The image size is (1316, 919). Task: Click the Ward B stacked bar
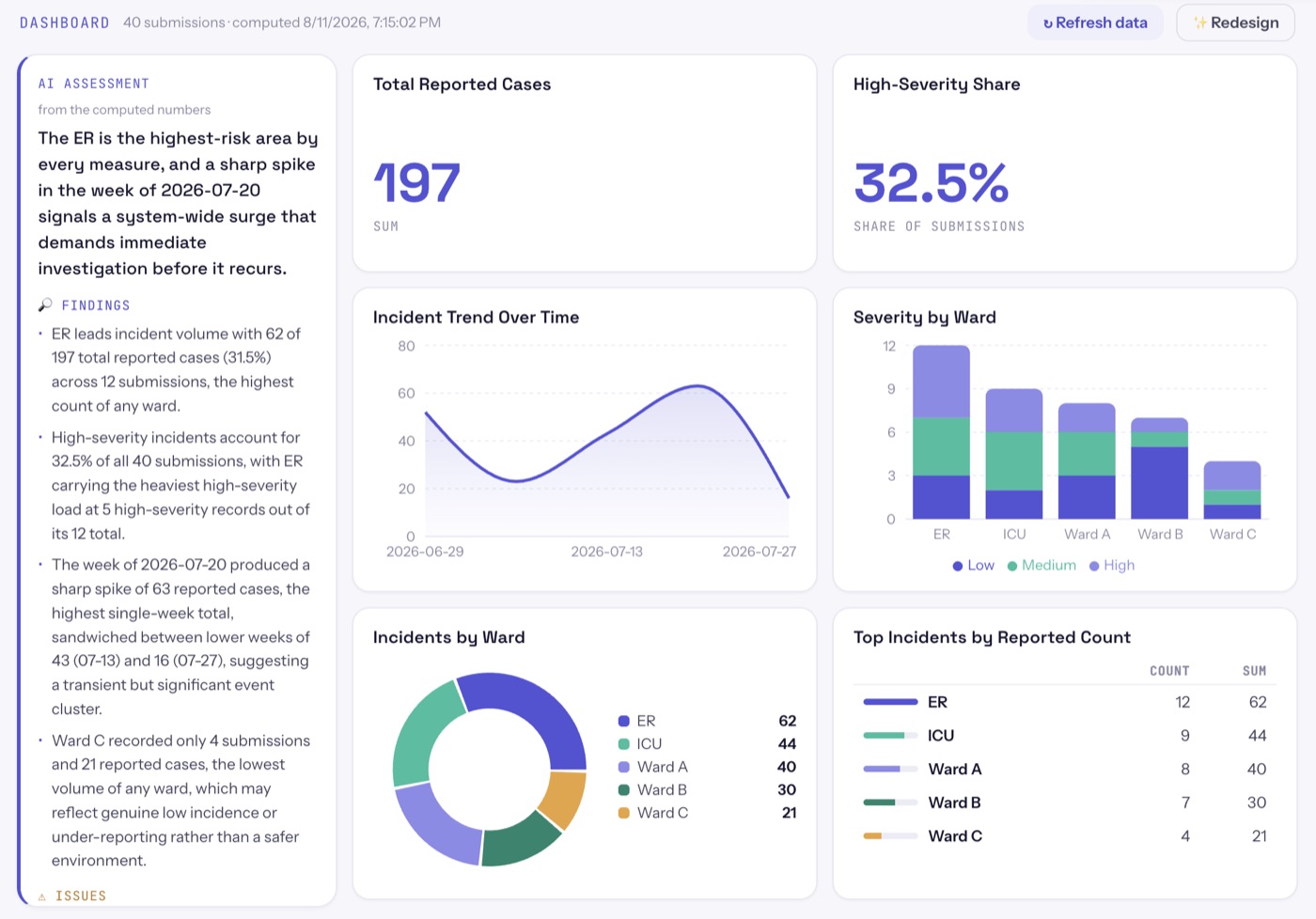click(x=1159, y=468)
